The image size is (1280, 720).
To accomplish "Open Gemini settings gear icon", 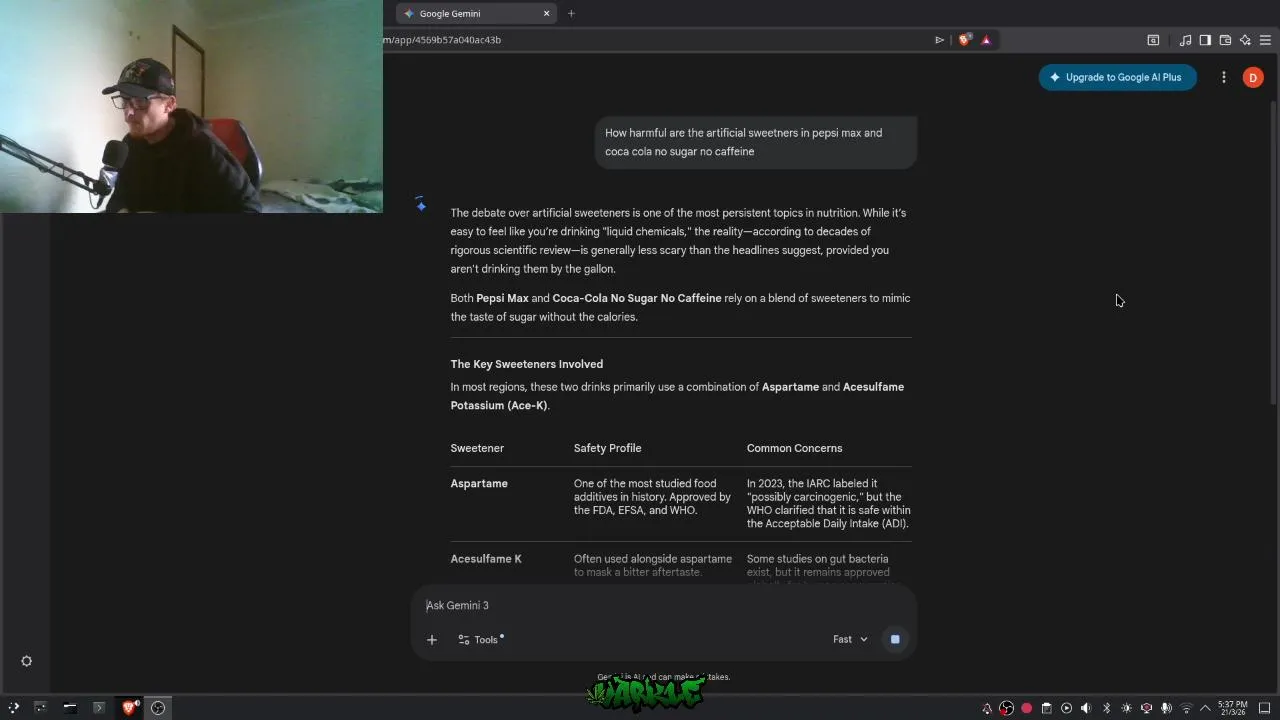I will click(x=27, y=661).
